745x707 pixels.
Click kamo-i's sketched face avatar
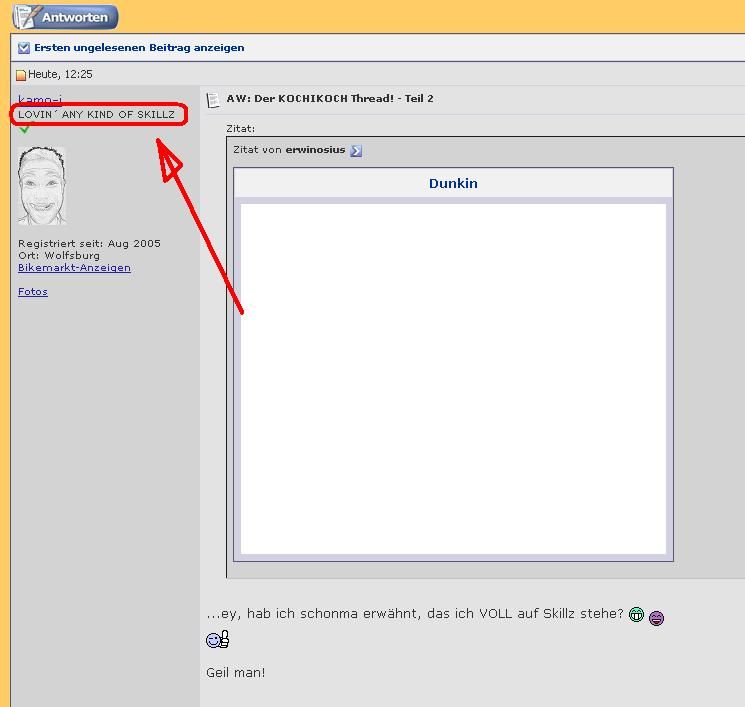[42, 186]
